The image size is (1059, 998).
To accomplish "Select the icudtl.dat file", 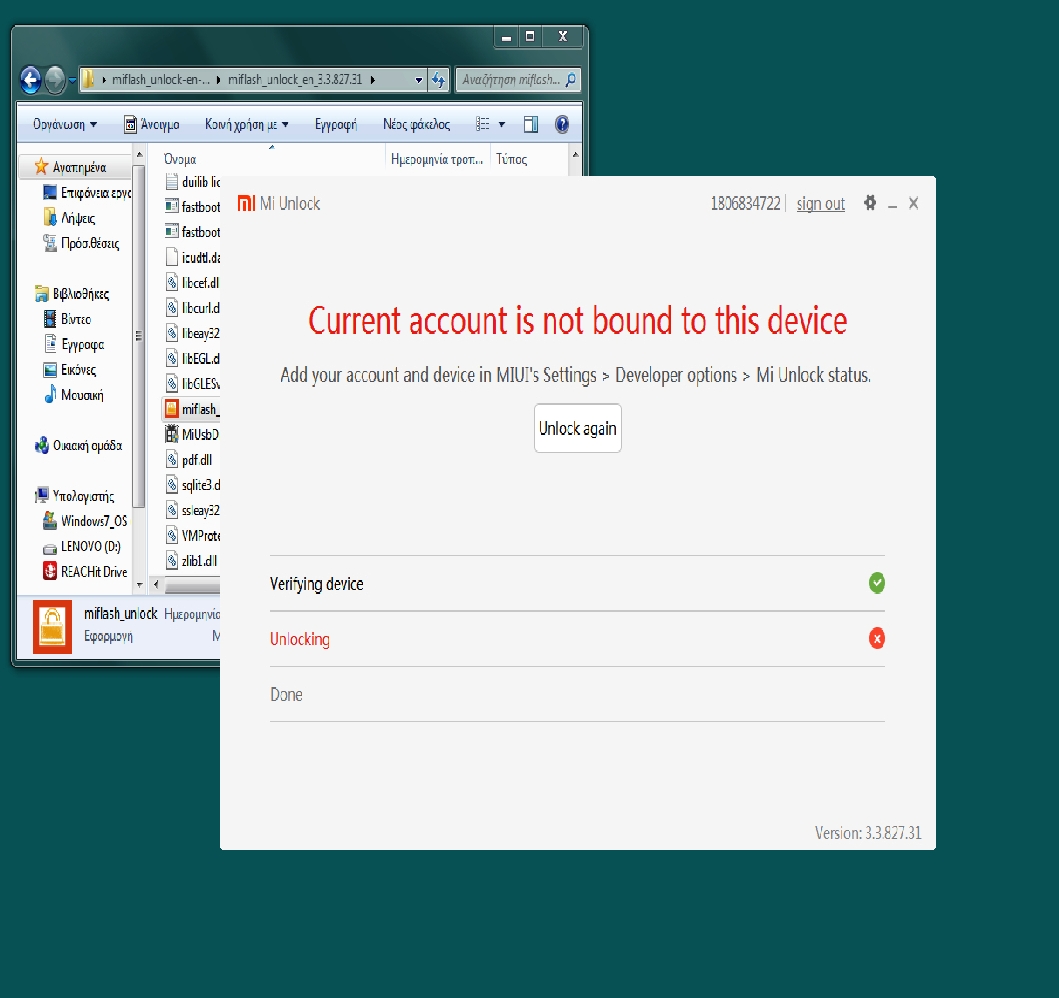I will point(192,257).
